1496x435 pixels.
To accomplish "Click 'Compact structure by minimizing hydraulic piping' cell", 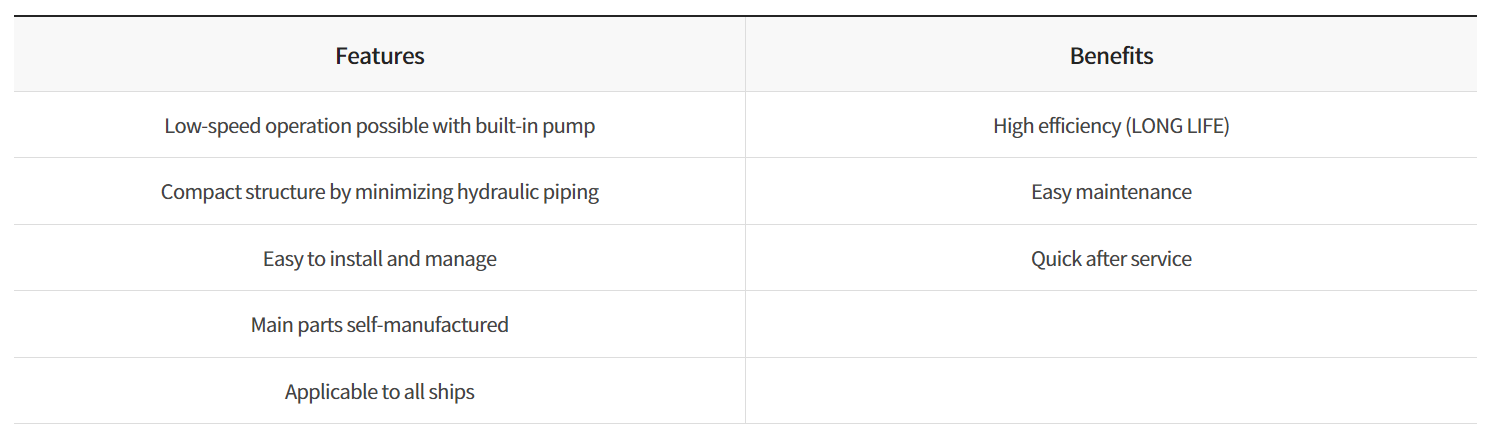I will coord(380,191).
